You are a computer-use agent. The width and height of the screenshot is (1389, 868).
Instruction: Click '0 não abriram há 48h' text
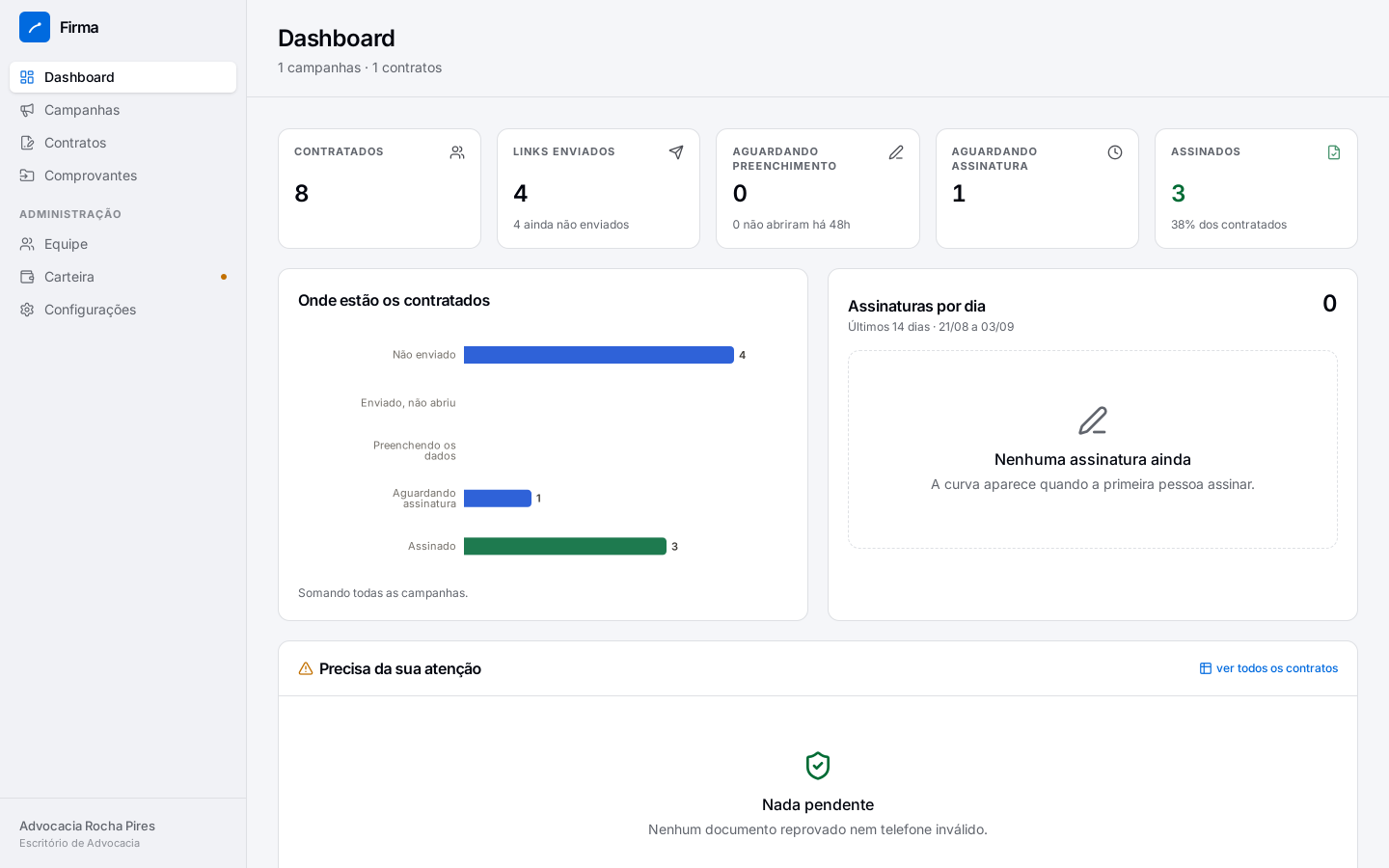pyautogui.click(x=791, y=225)
